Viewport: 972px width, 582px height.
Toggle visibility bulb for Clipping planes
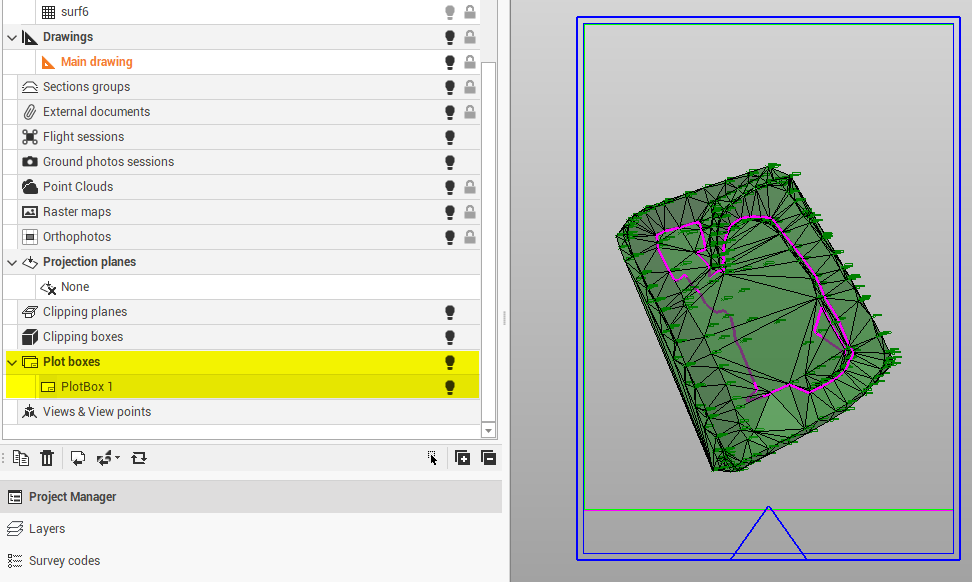[450, 312]
